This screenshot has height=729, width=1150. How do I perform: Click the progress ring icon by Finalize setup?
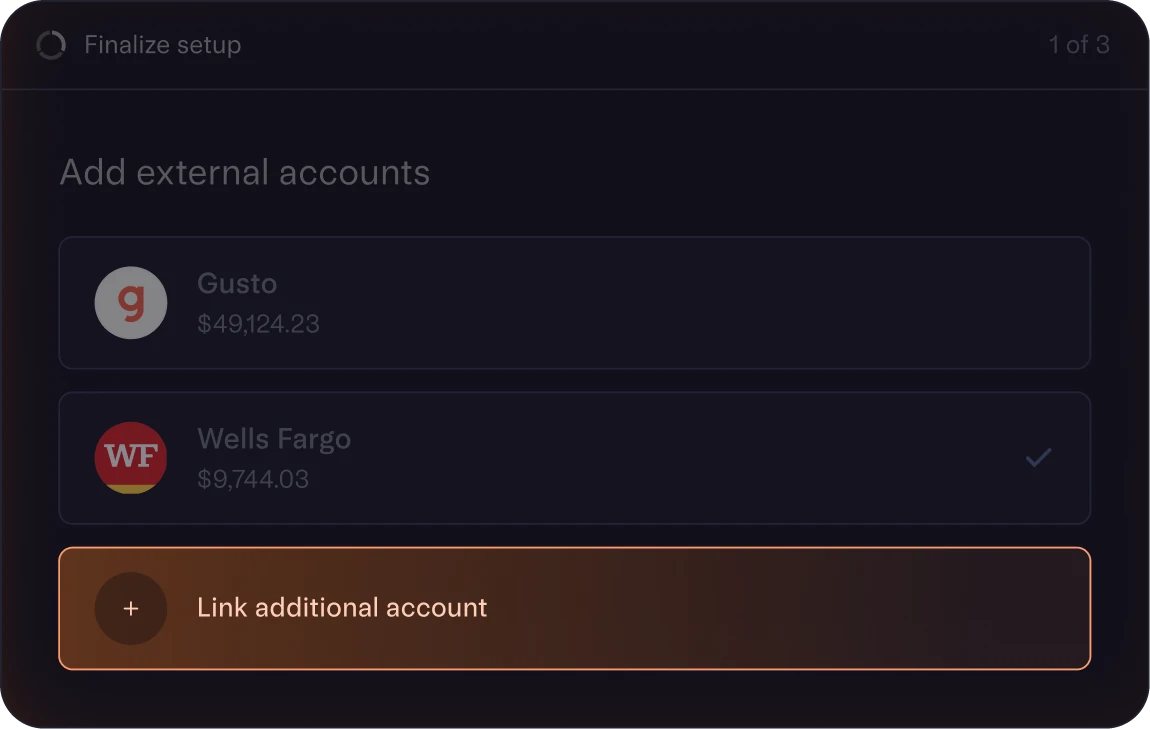coord(51,45)
